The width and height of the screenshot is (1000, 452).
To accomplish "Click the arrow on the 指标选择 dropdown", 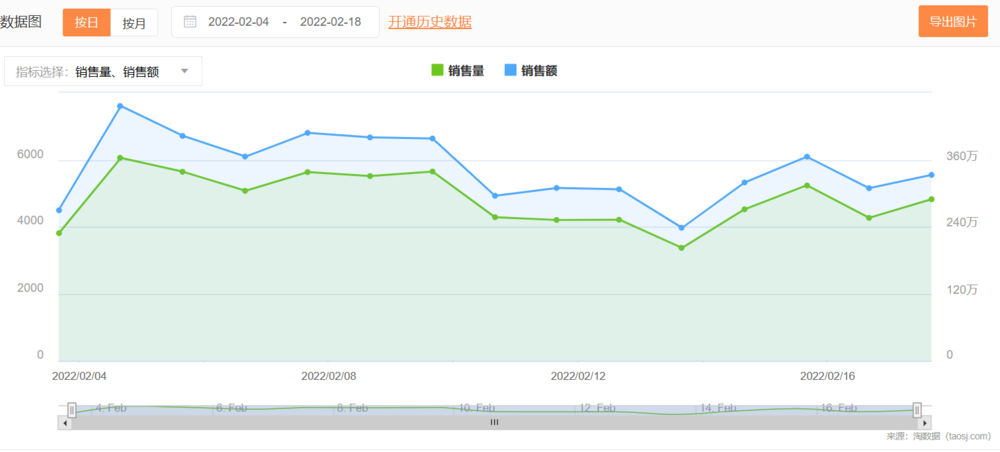I will [x=184, y=71].
